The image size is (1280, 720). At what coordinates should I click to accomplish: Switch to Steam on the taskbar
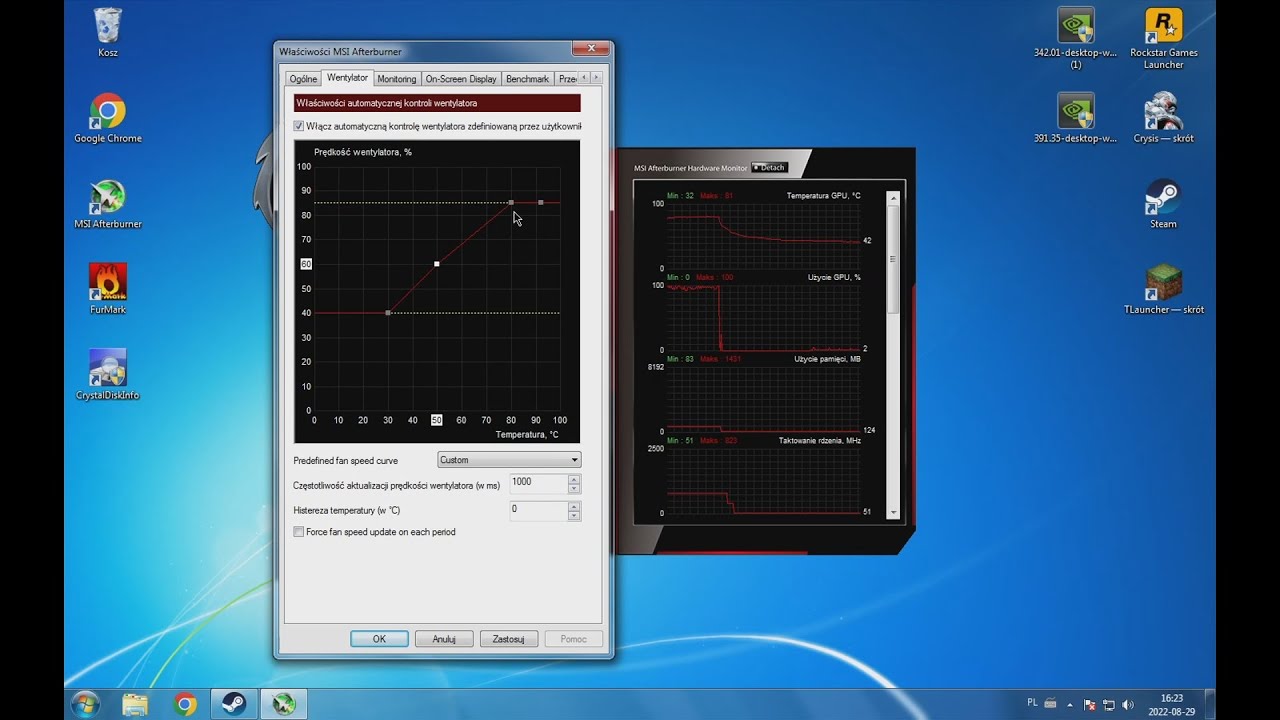234,704
